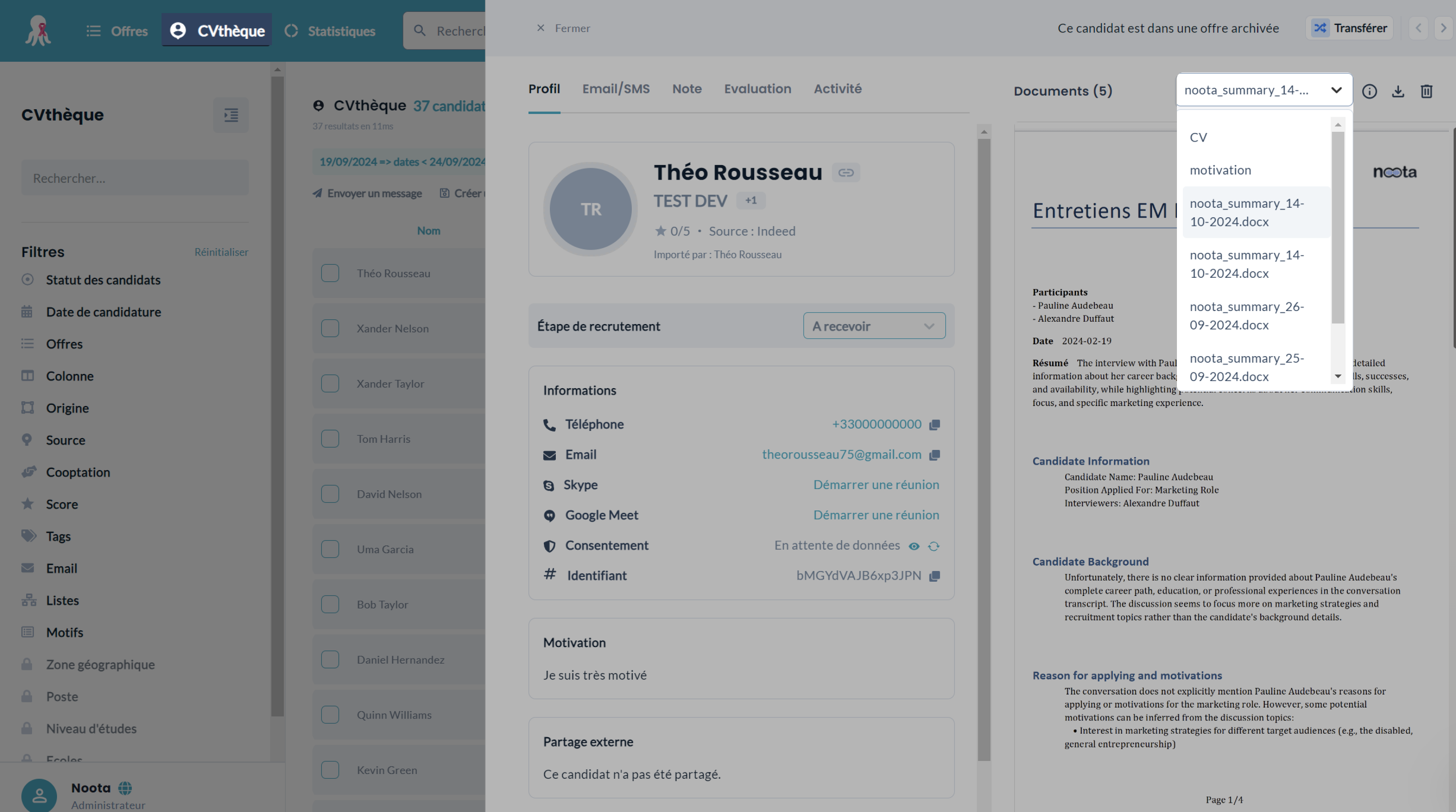The height and width of the screenshot is (812, 1456).
Task: Copy the email address
Action: click(934, 455)
